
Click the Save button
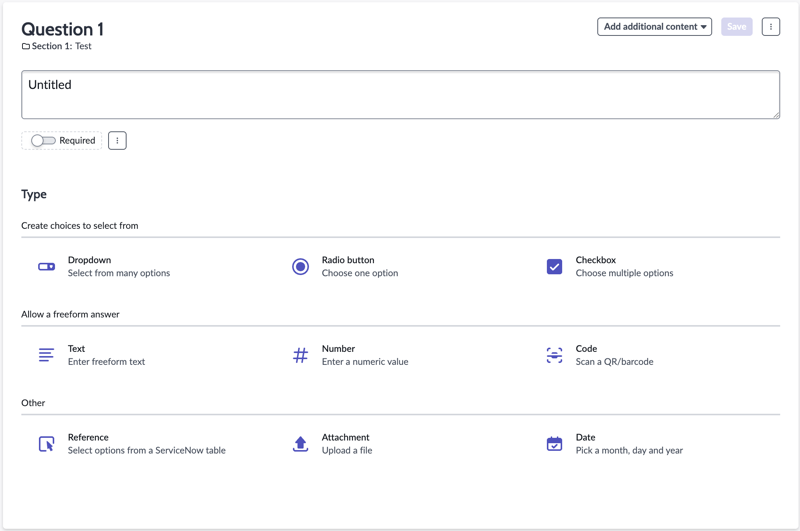coord(737,27)
